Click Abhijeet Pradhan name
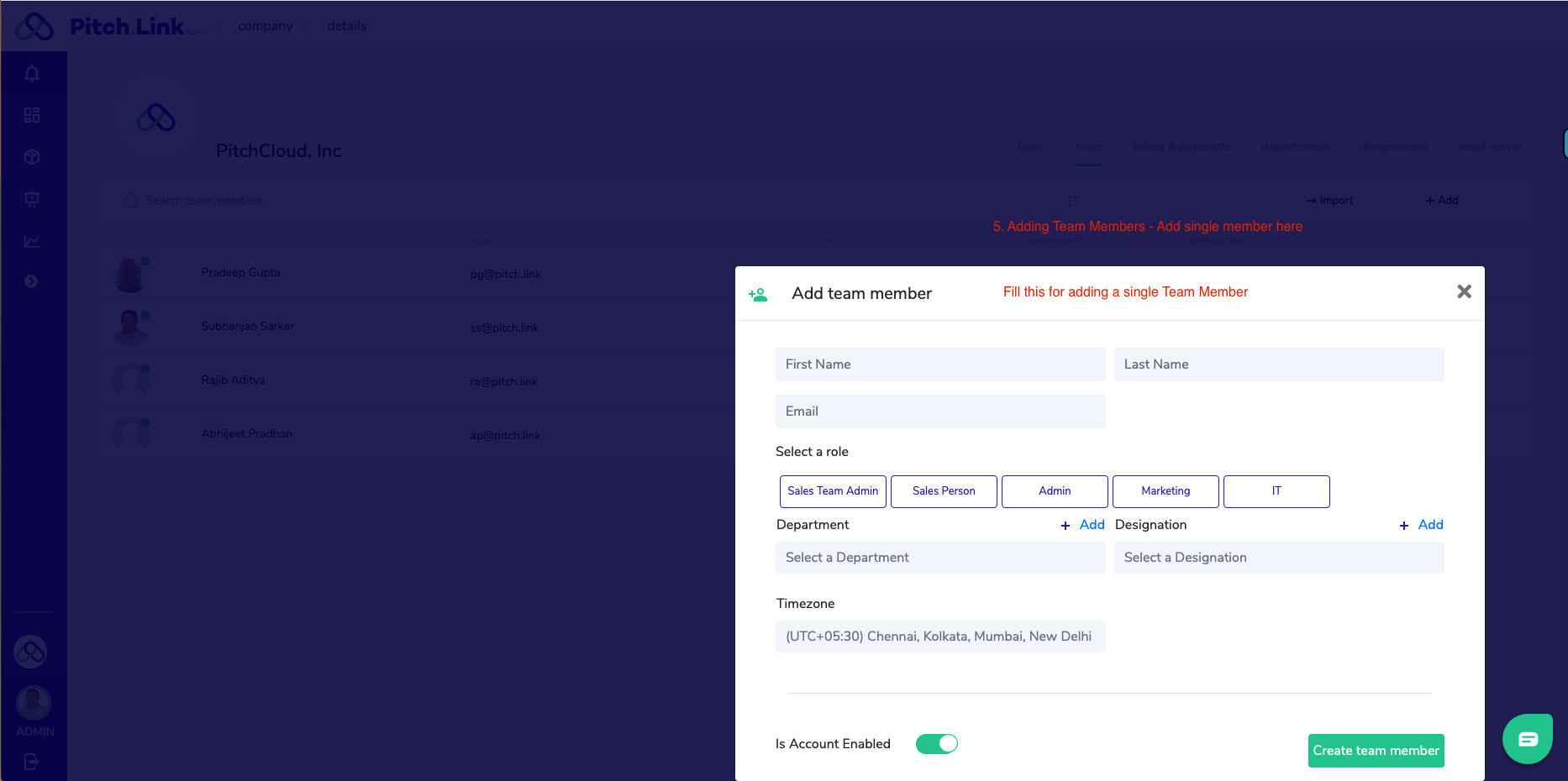 [246, 434]
